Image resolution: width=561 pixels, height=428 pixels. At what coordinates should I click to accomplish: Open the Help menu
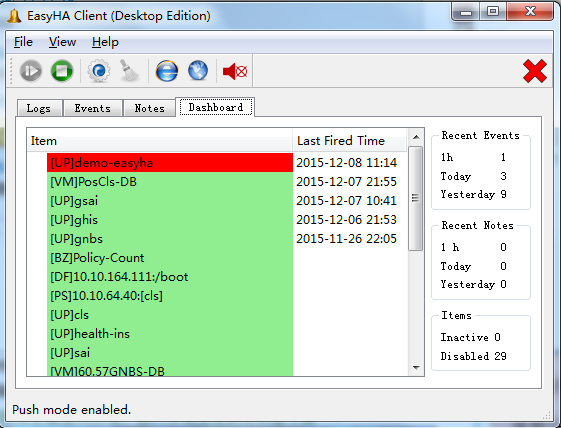coord(105,42)
